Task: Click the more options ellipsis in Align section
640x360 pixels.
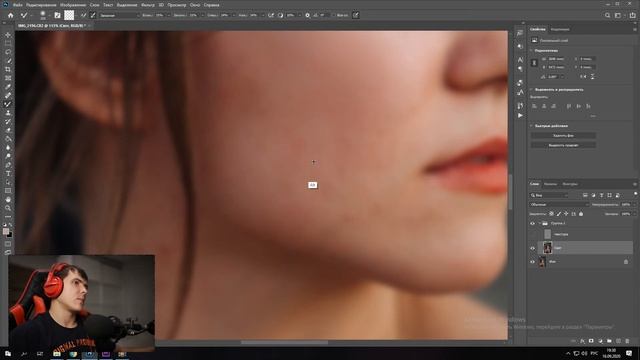Action: 593,116
